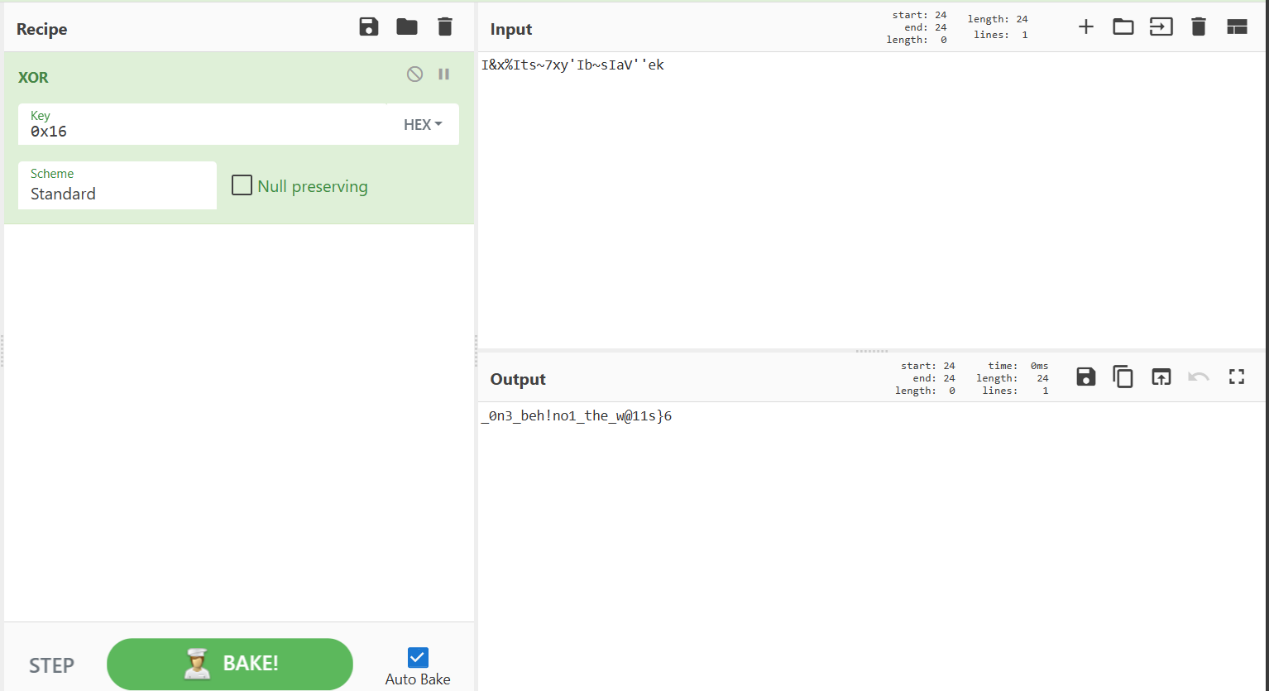Open file as input
1269x691 pixels.
tap(1161, 27)
